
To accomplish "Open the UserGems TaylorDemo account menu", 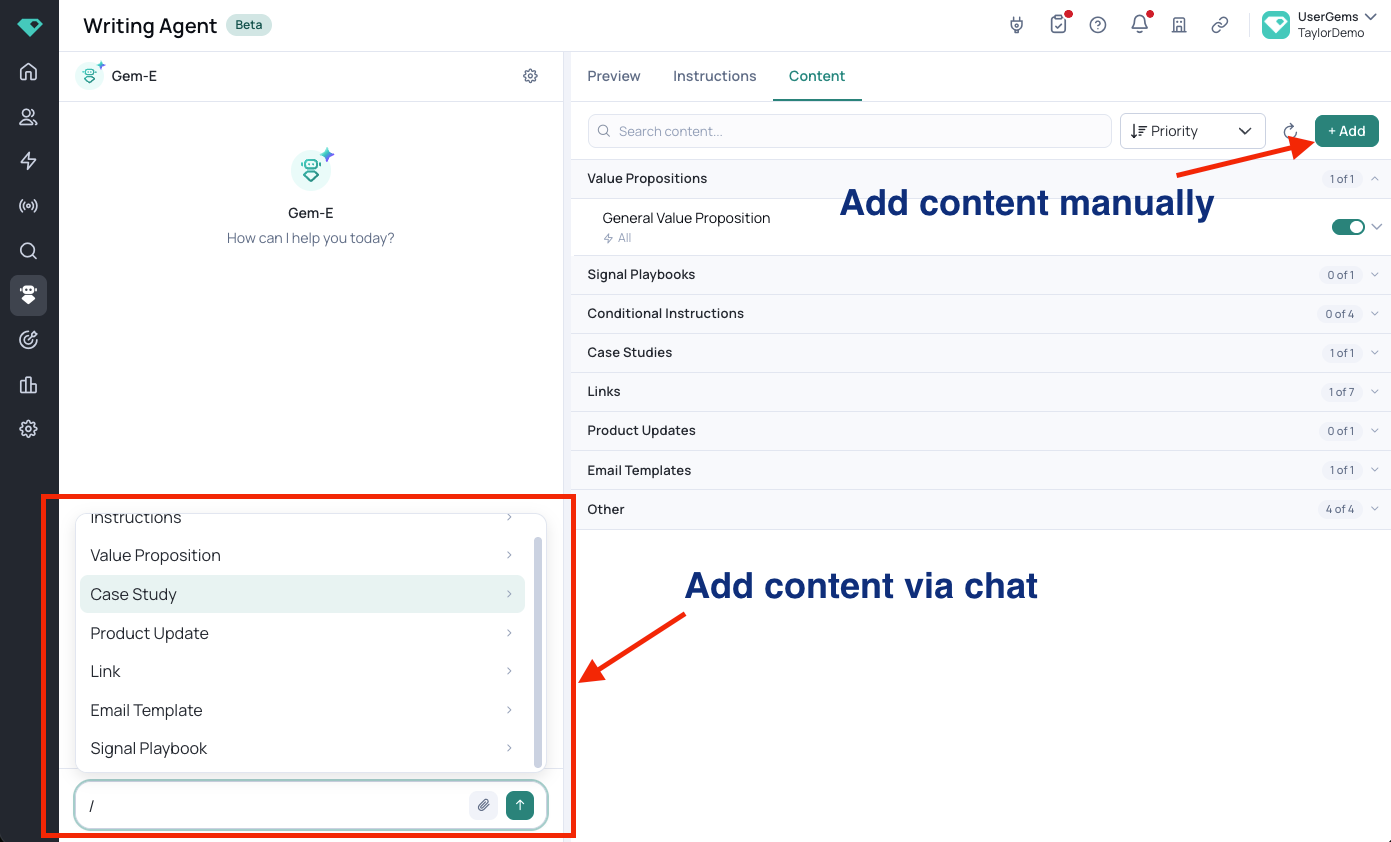I will point(1320,25).
